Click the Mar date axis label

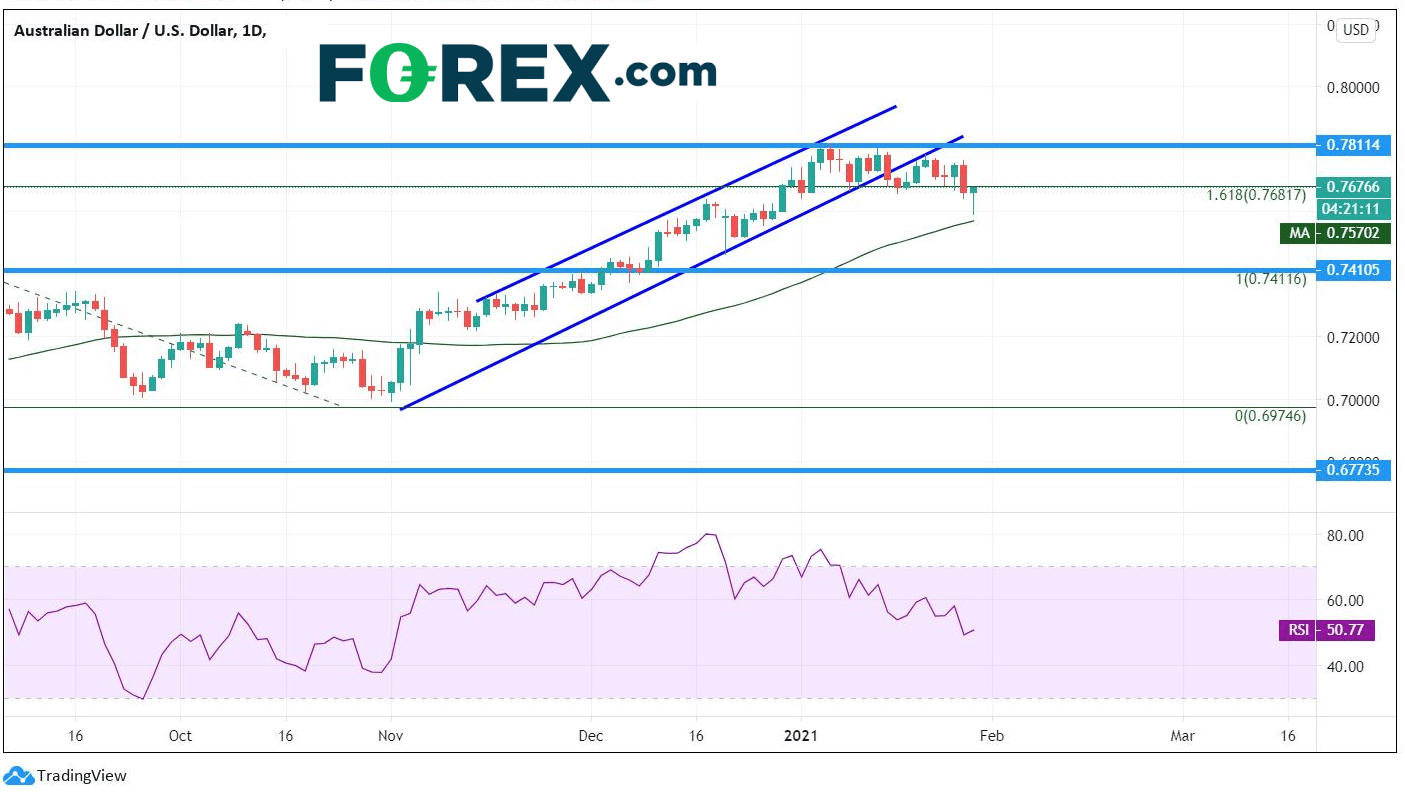1183,736
